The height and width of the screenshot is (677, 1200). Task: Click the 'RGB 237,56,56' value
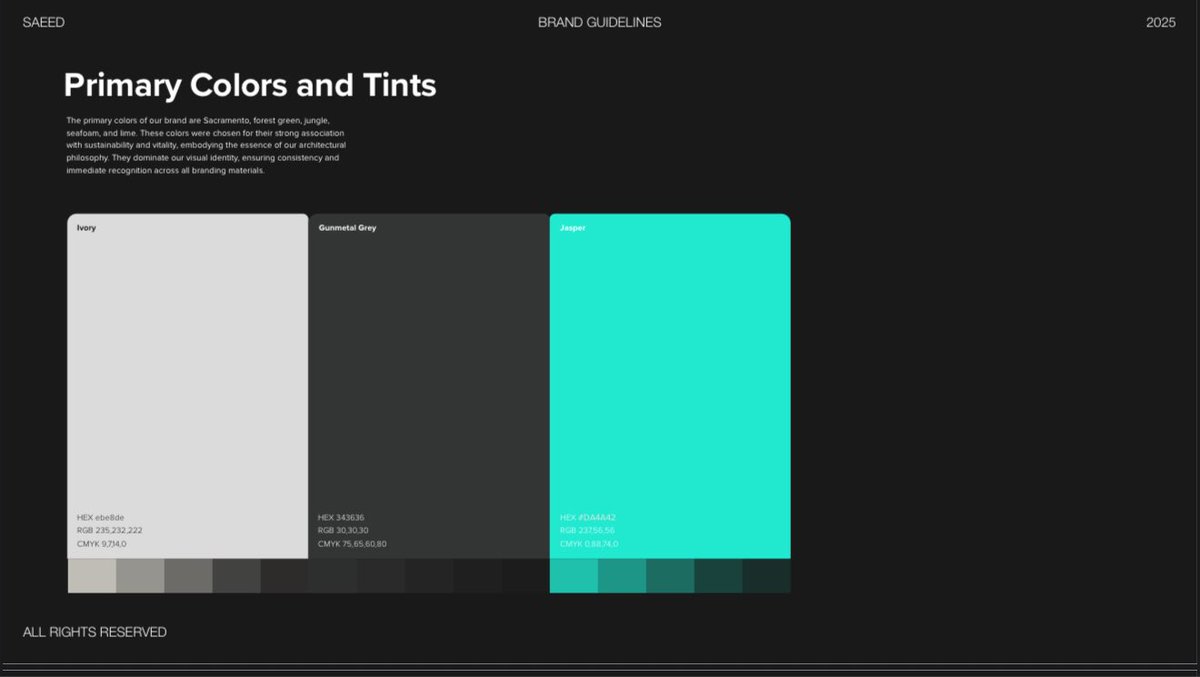coord(587,530)
